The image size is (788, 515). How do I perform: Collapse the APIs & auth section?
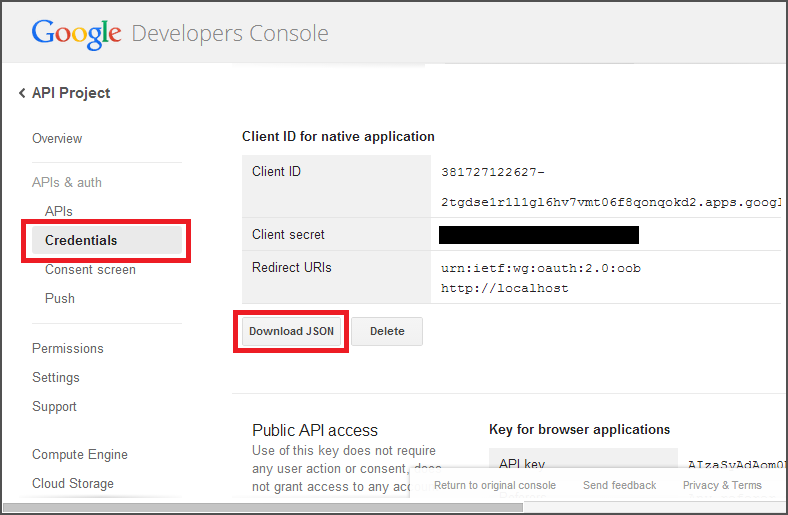(67, 182)
